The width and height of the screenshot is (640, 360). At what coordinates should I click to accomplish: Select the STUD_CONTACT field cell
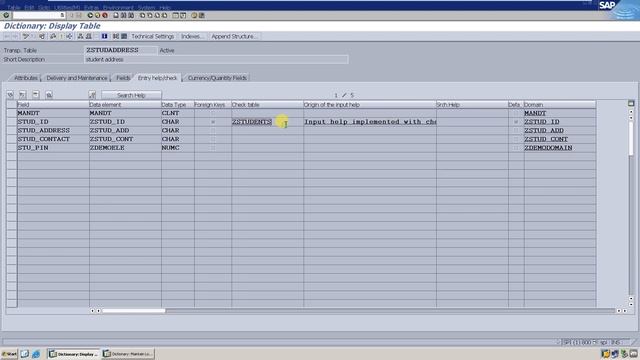coord(53,139)
